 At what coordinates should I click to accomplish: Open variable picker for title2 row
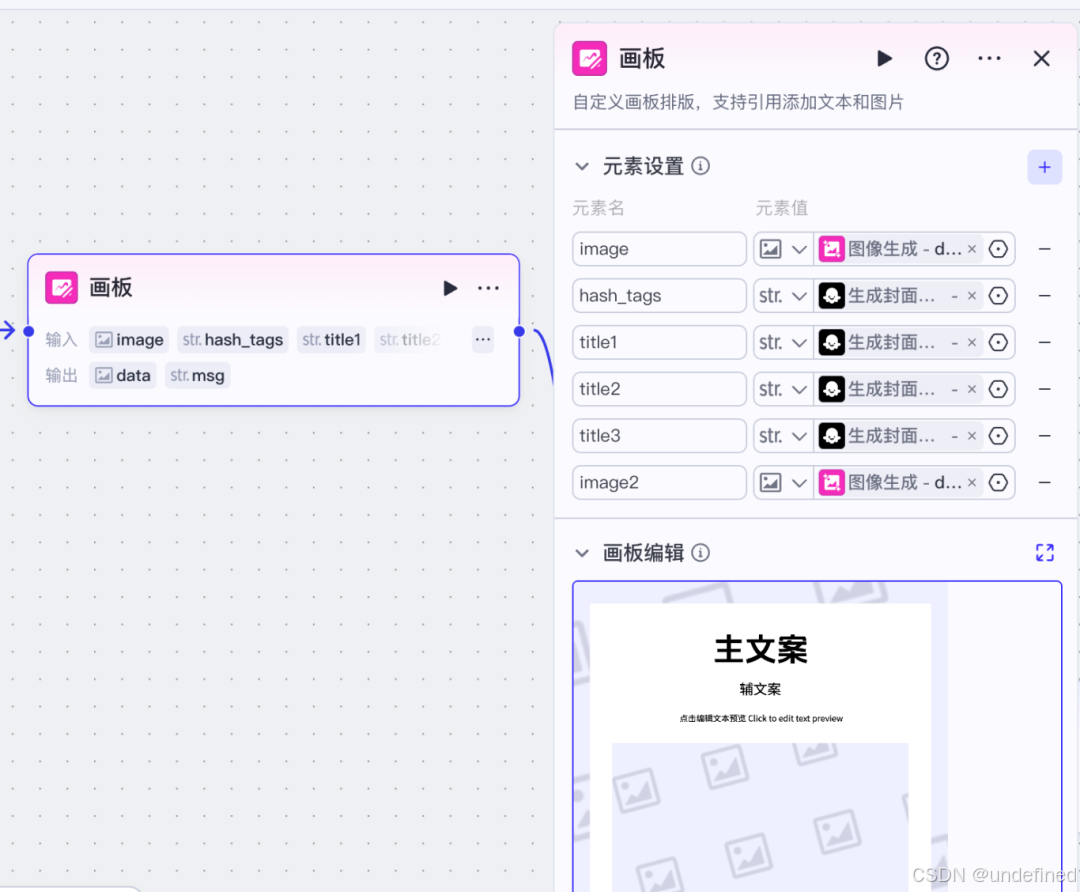click(x=998, y=389)
